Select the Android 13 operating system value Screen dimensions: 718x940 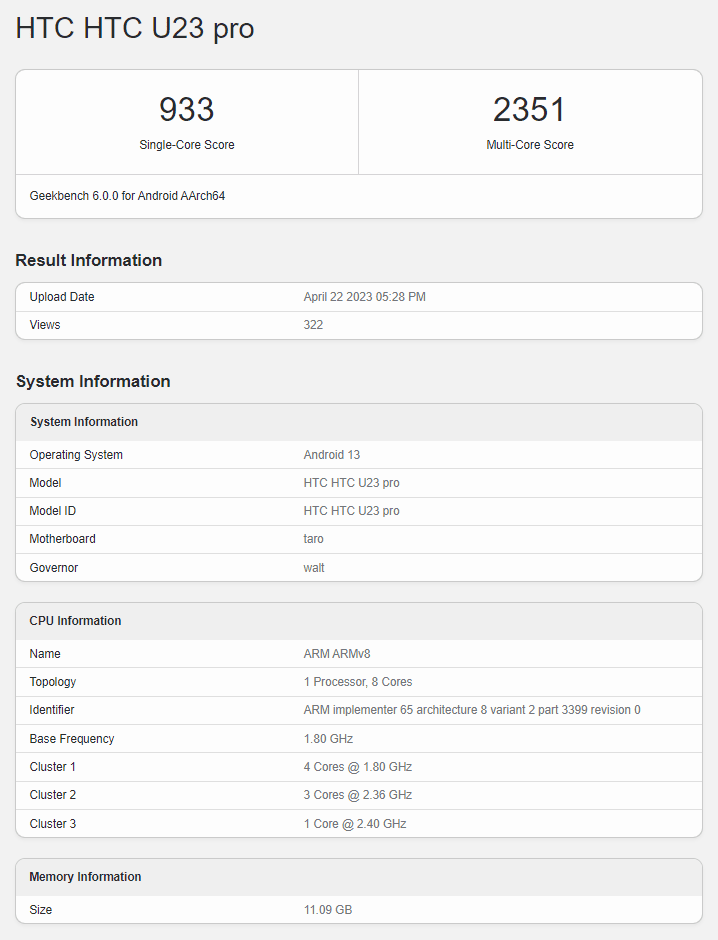click(x=331, y=455)
